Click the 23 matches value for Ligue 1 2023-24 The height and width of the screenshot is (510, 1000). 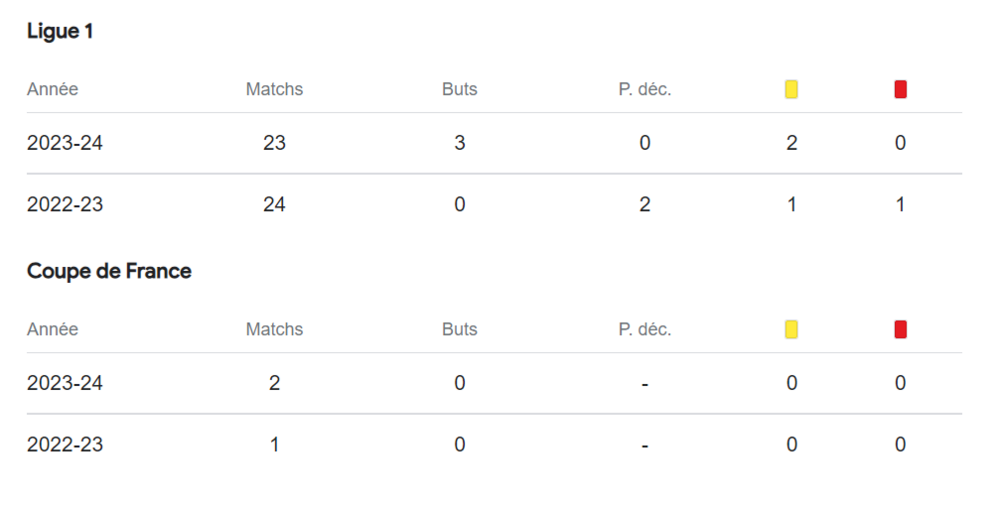point(274,143)
